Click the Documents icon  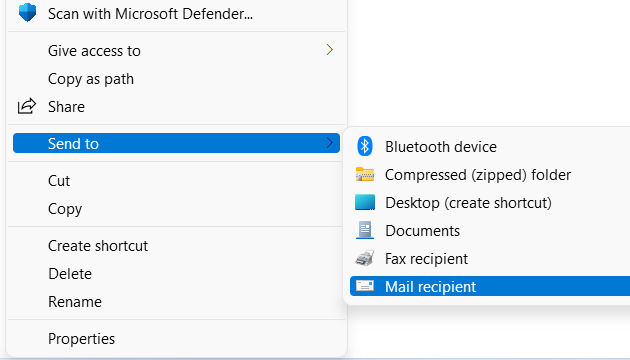click(x=365, y=230)
